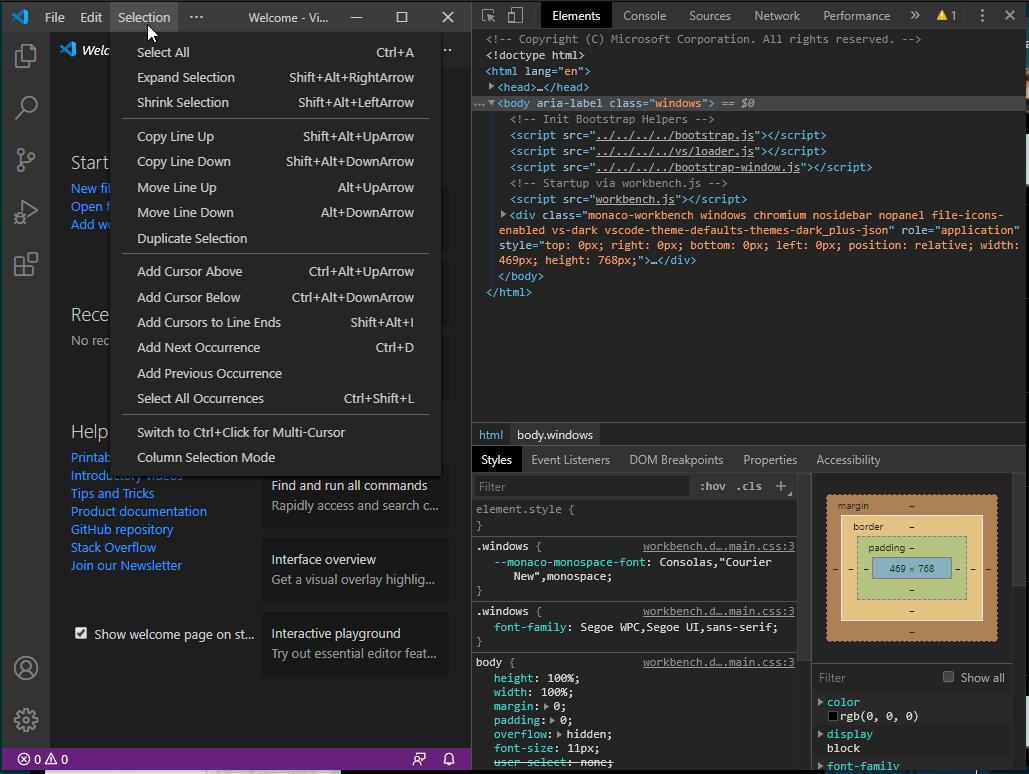
Task: Select html breadcrumb item
Action: pyautogui.click(x=491, y=435)
